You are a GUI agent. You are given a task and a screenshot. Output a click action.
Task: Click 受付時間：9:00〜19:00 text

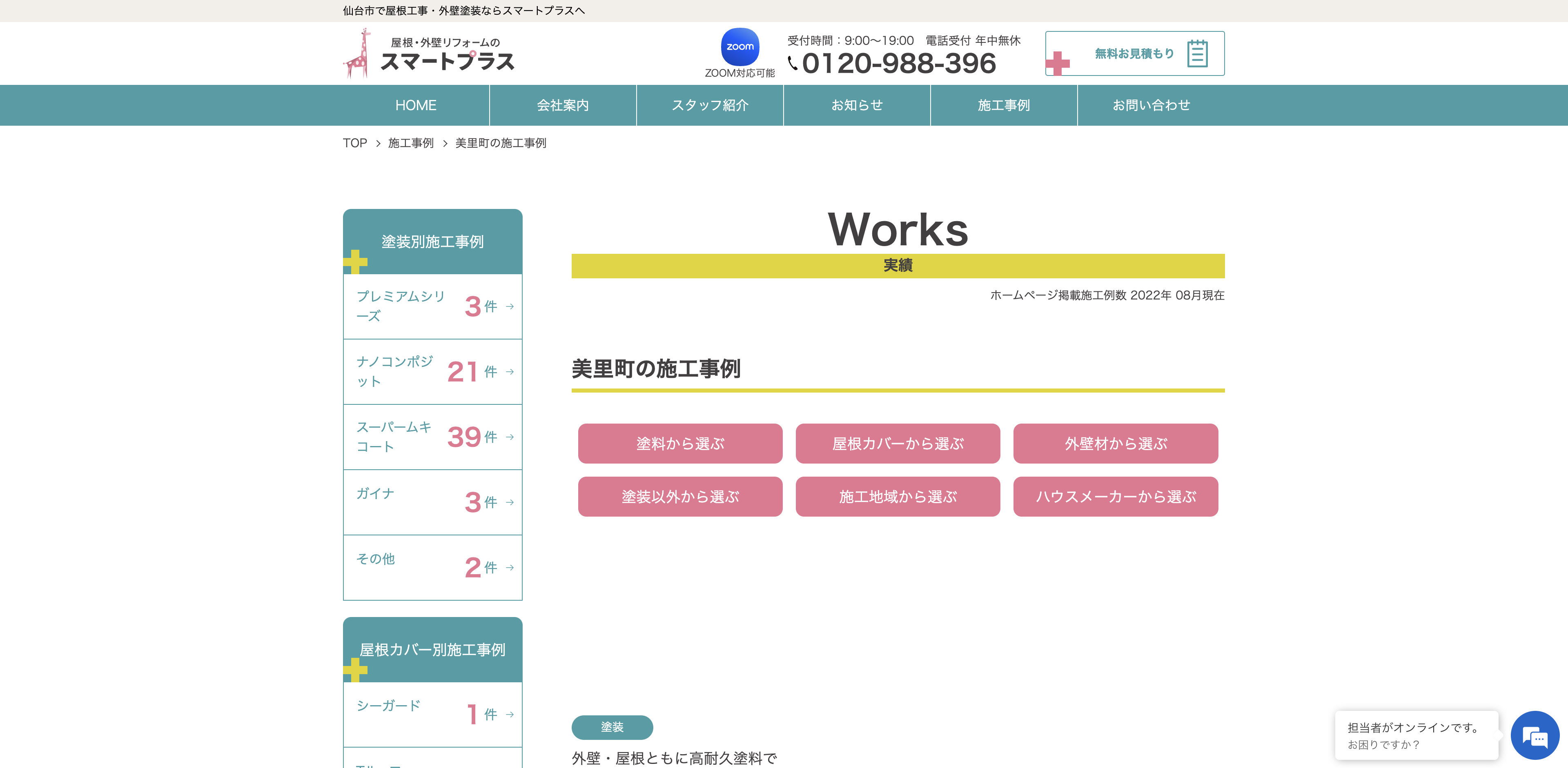850,40
